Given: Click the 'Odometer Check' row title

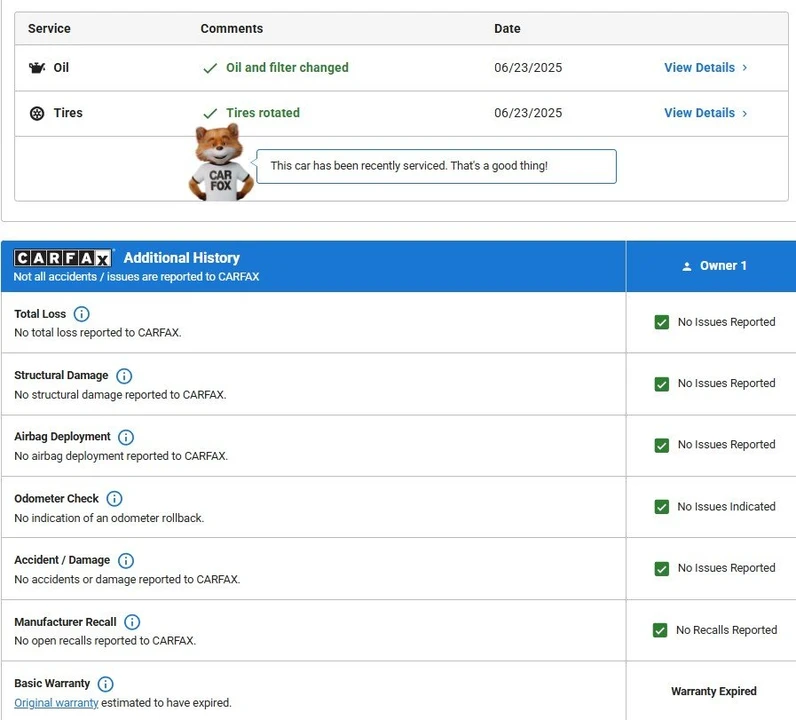Looking at the screenshot, I should click(x=56, y=499).
